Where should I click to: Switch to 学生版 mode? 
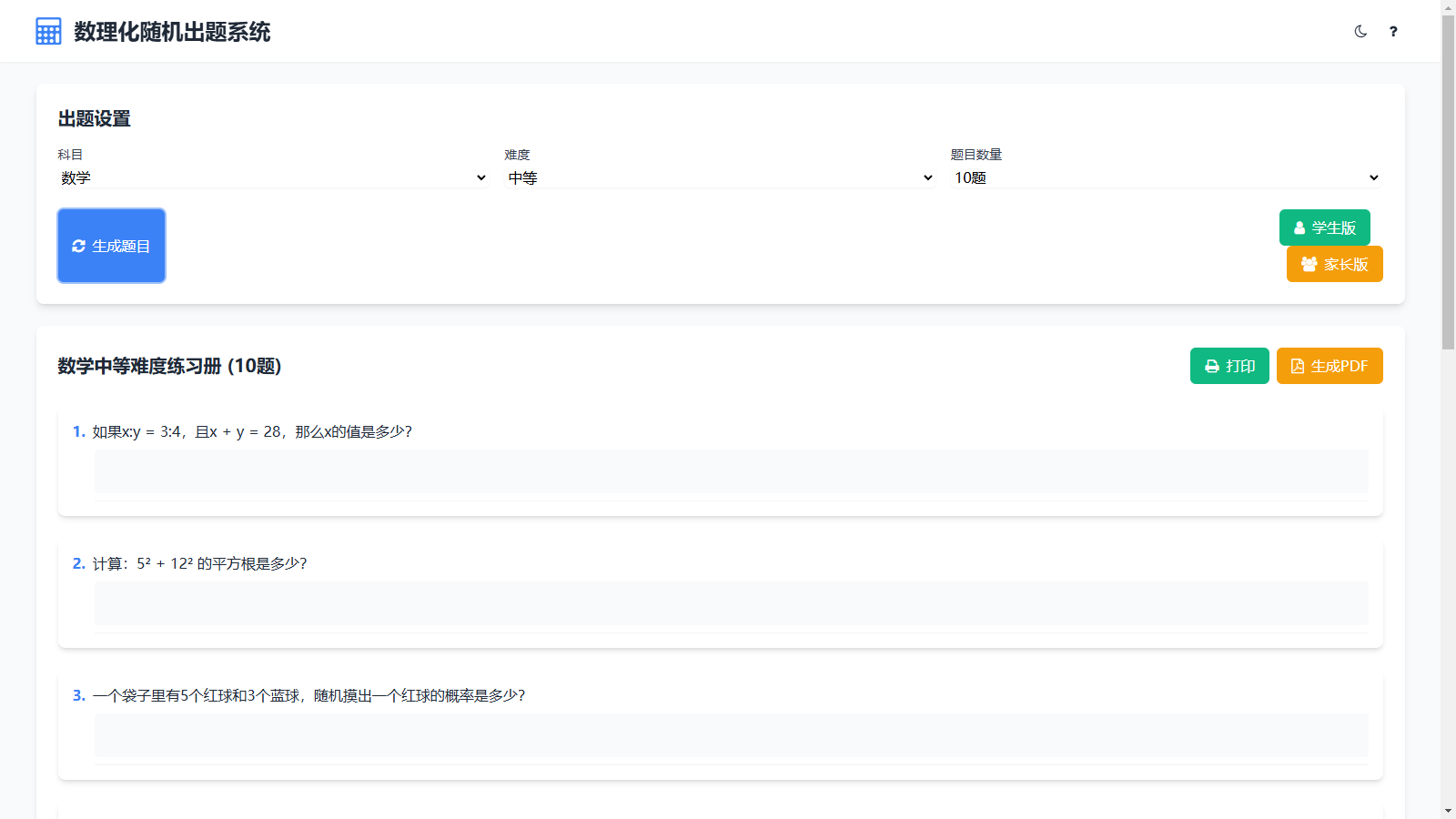tap(1324, 227)
